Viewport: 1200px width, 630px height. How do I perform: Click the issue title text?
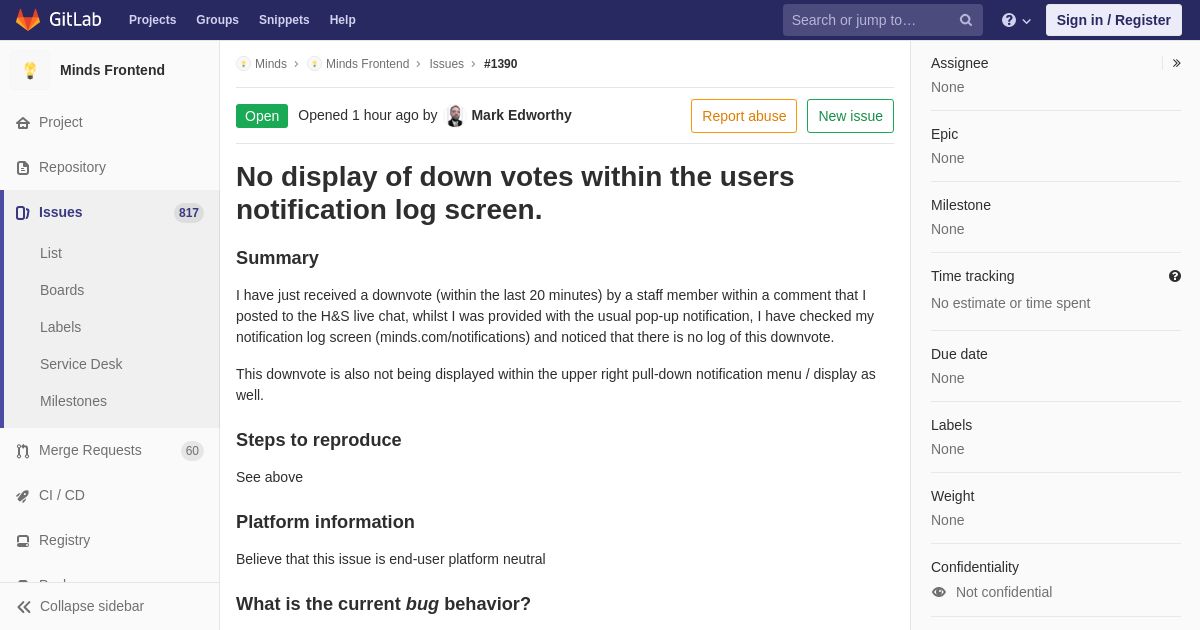515,193
